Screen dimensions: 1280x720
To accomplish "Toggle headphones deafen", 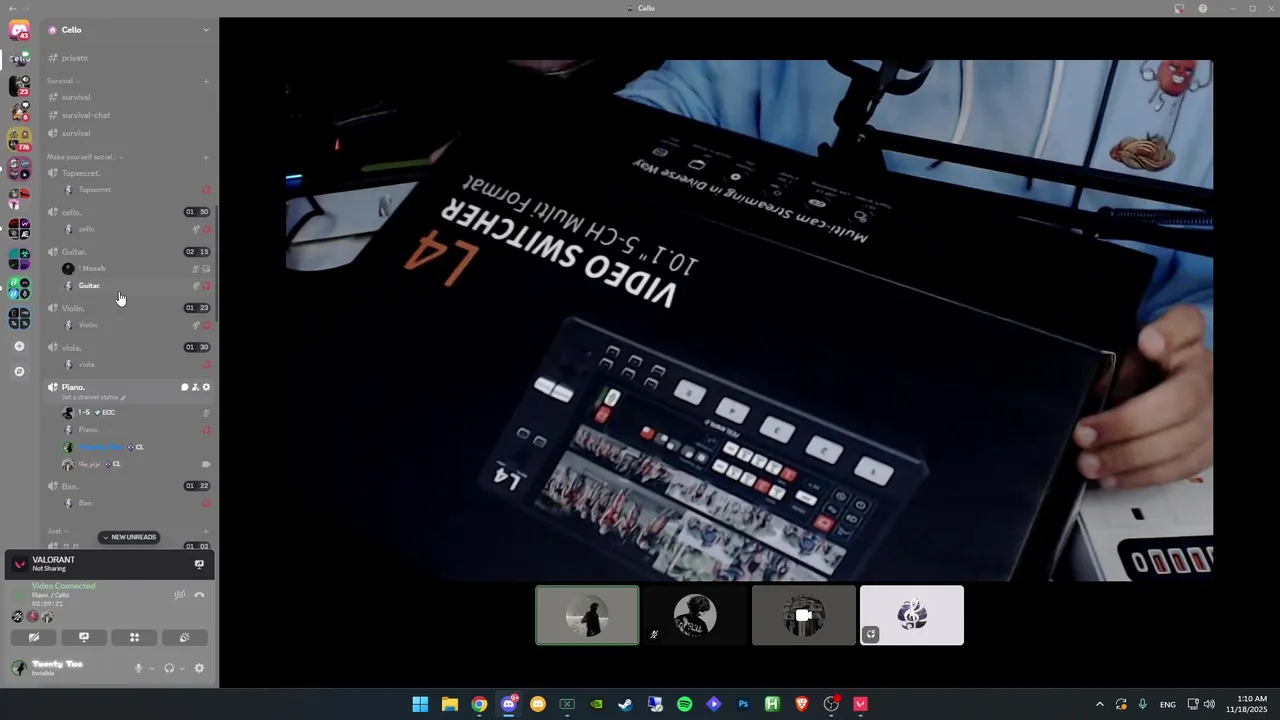I will click(x=169, y=668).
